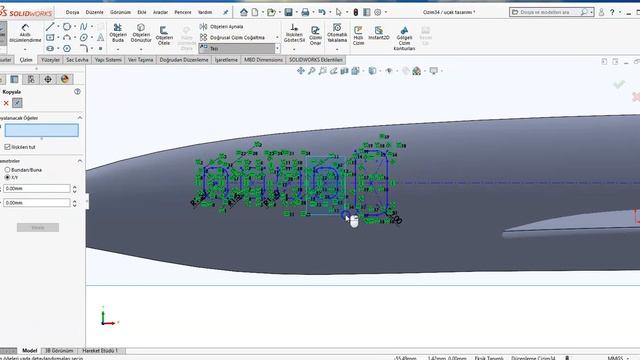Viewport: 640px width, 360px height.
Task: Click the Kopyalanacak Öğeler selection box
Action: click(x=42, y=131)
